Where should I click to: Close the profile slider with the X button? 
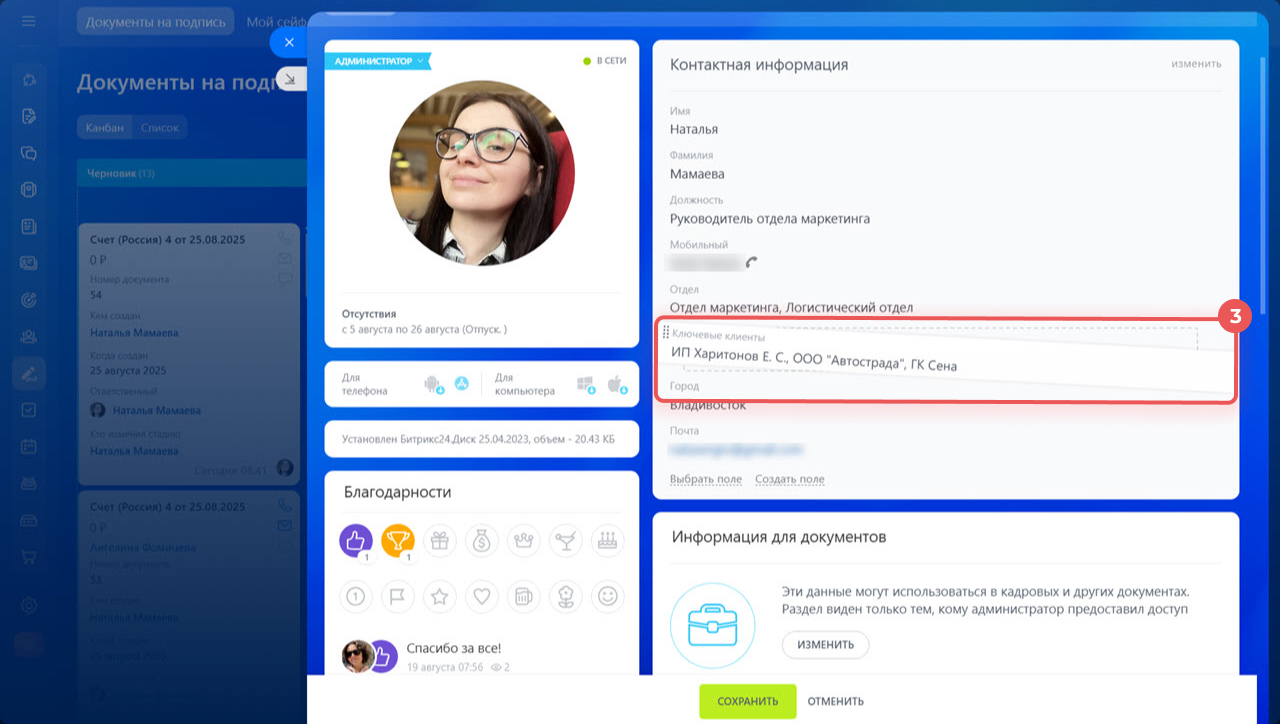[x=289, y=42]
